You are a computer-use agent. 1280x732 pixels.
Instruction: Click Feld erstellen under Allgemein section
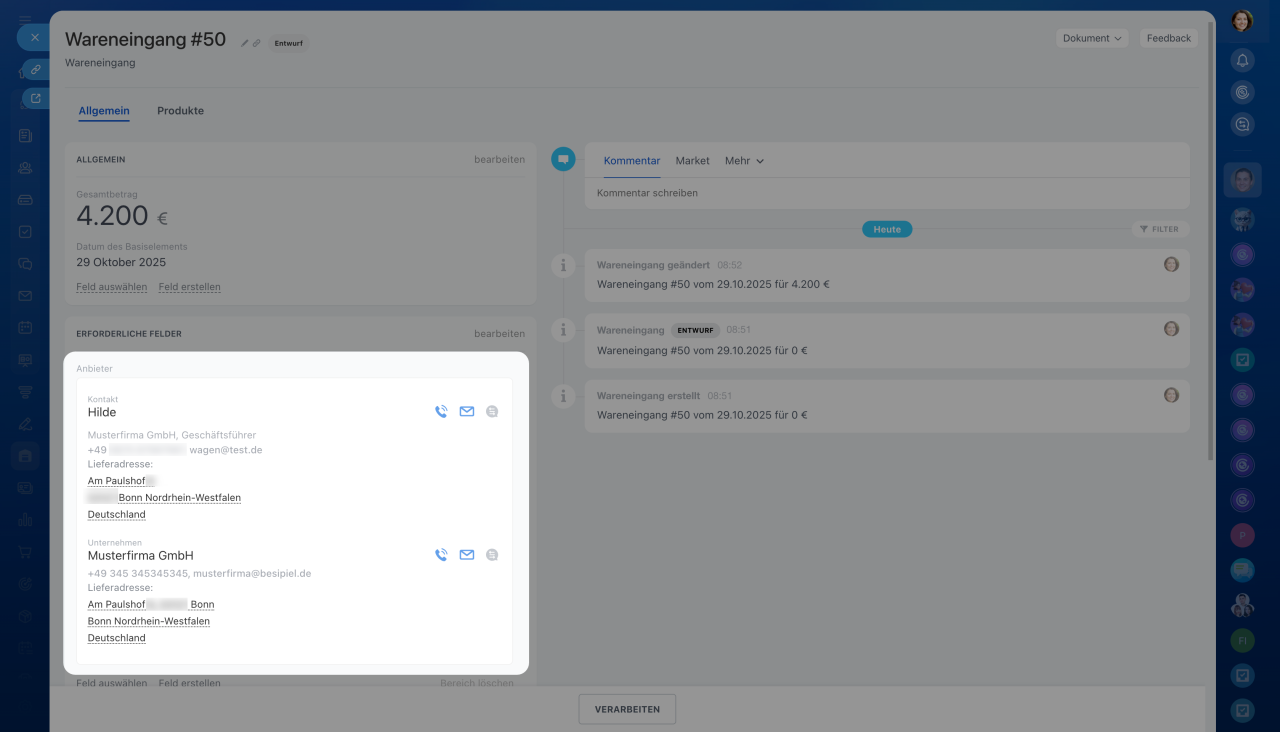coord(189,287)
